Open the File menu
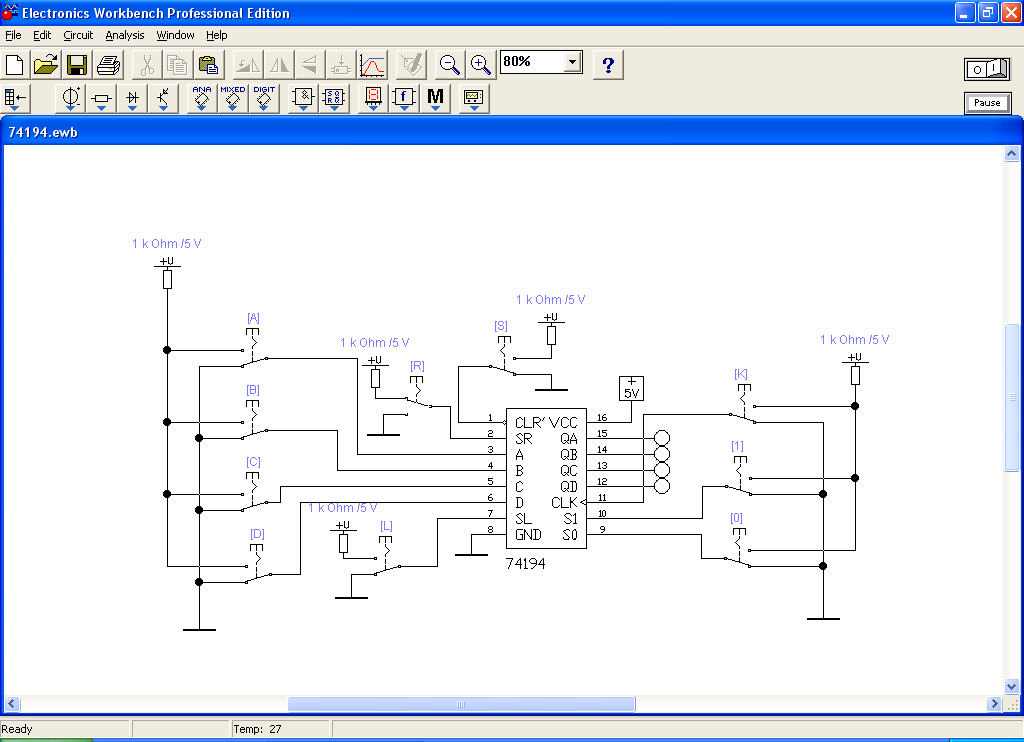This screenshot has width=1024, height=742. coord(13,35)
